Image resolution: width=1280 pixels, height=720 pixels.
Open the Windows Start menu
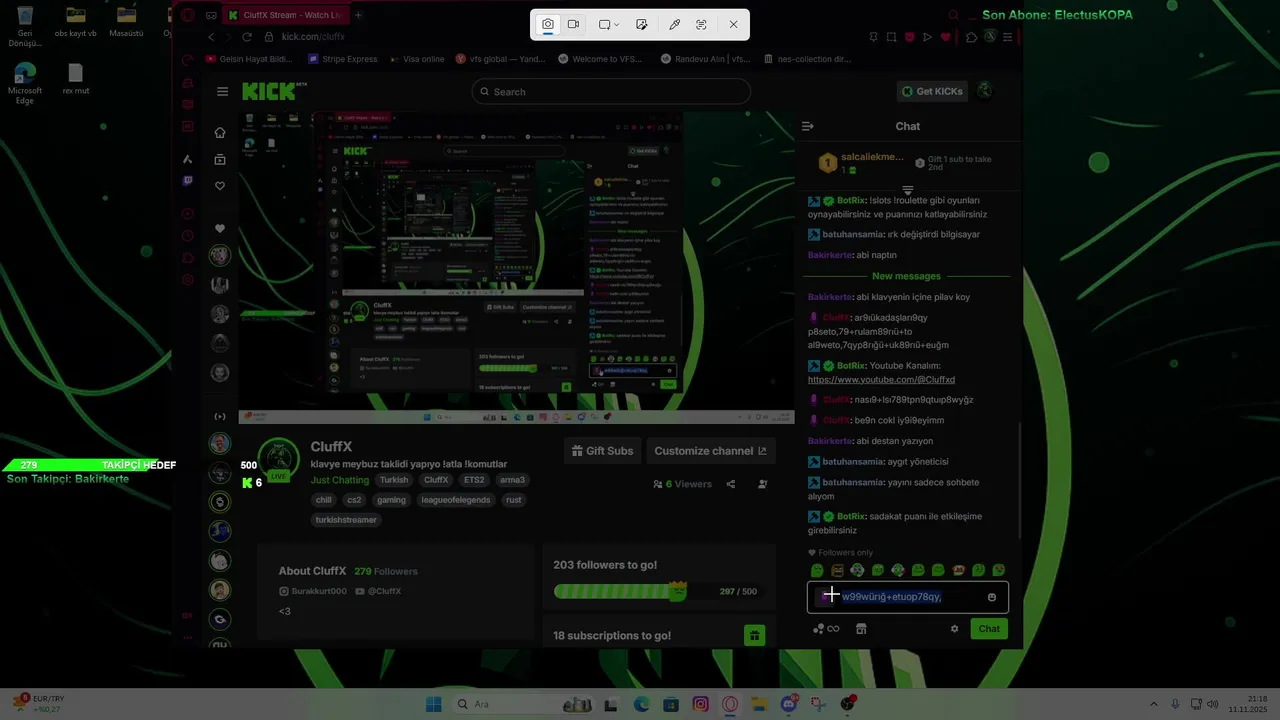click(433, 704)
